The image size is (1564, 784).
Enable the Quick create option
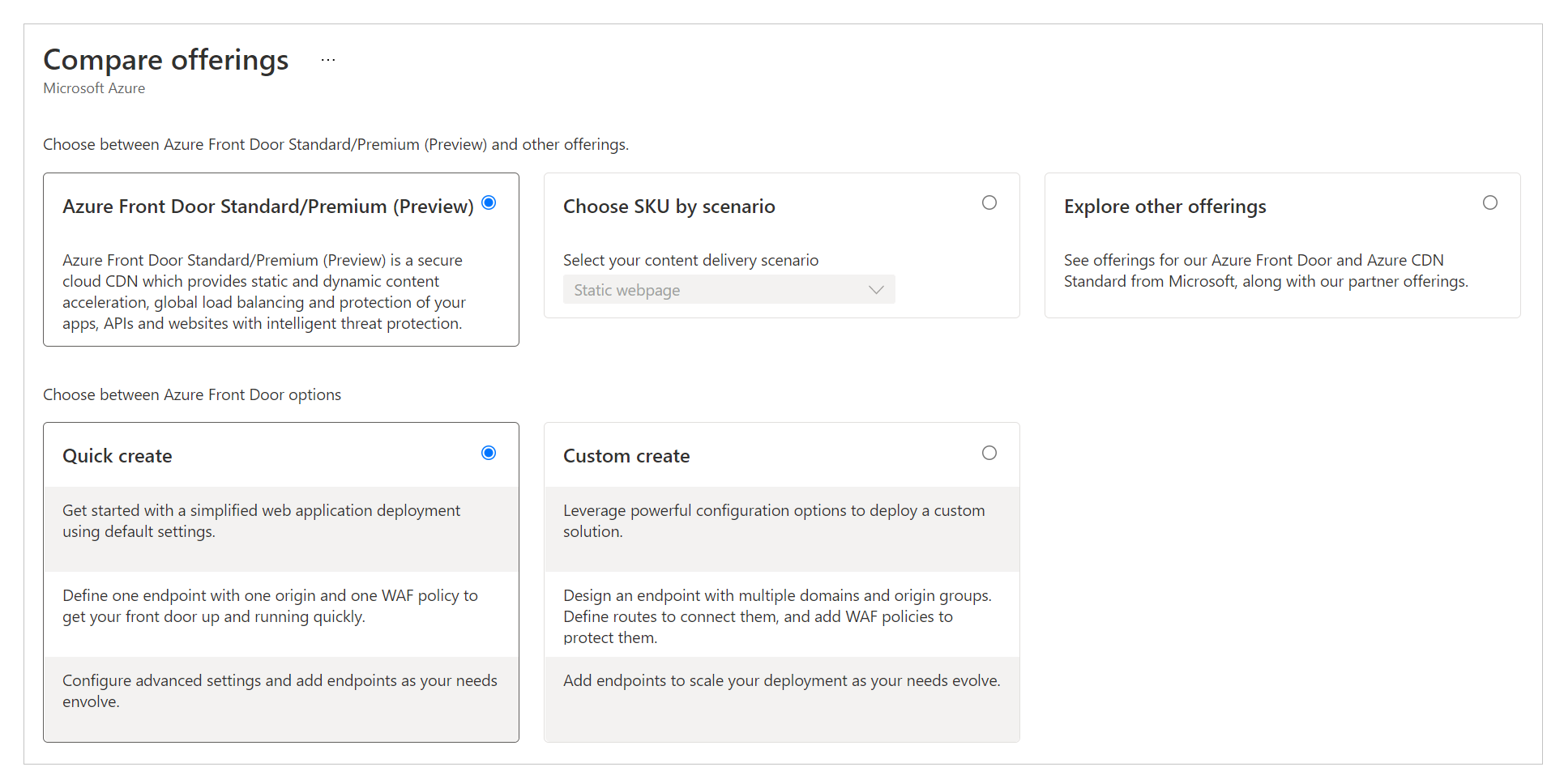click(489, 453)
